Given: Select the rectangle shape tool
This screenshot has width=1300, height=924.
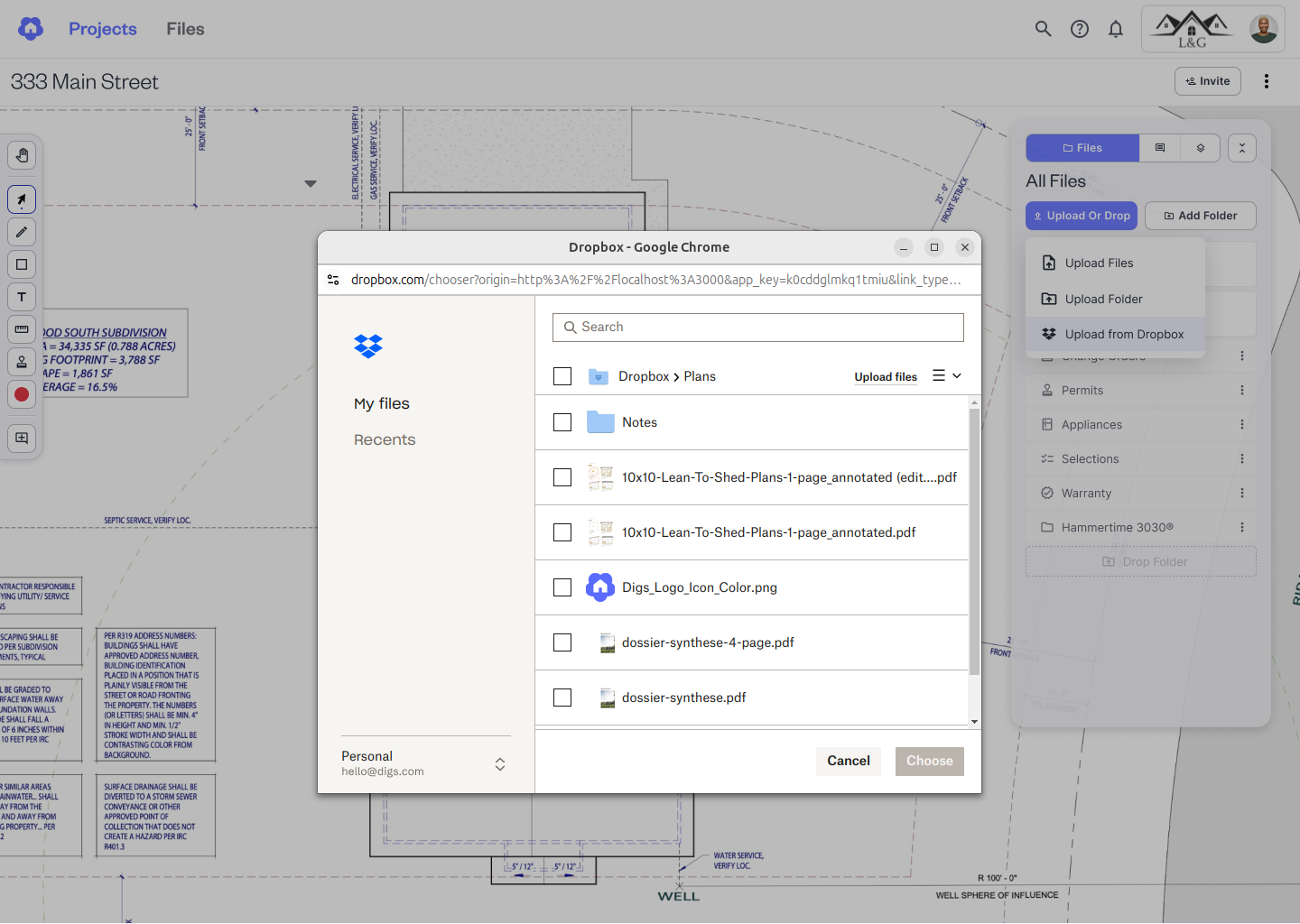Looking at the screenshot, I should point(22,264).
